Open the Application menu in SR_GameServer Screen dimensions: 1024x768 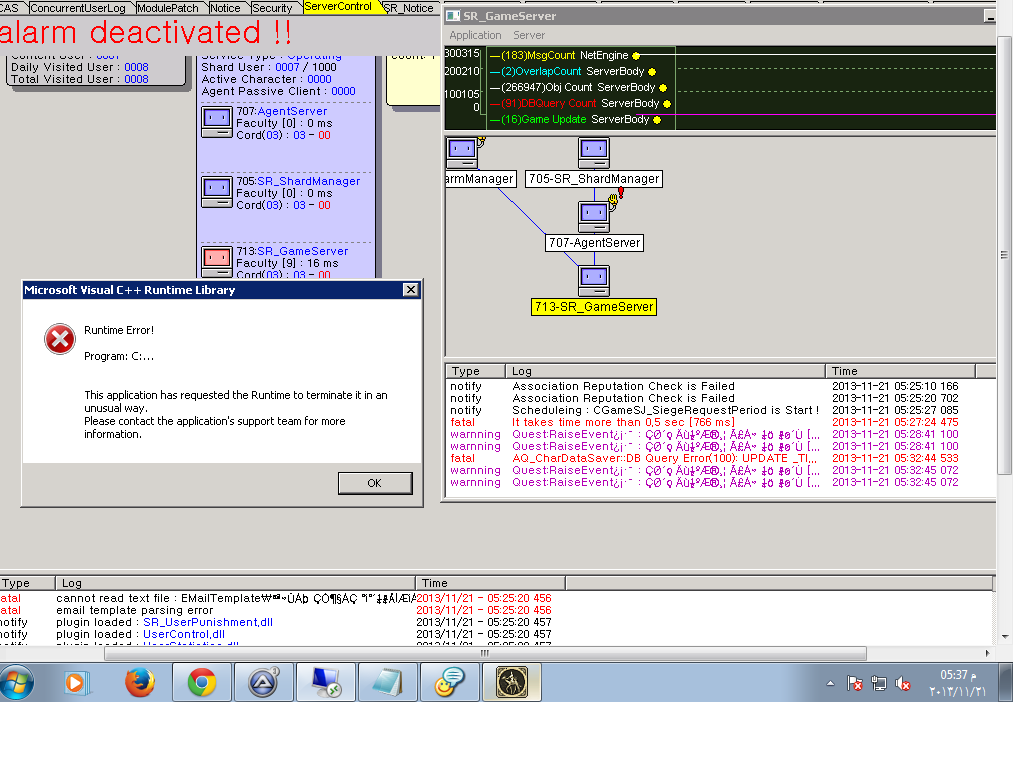point(475,35)
